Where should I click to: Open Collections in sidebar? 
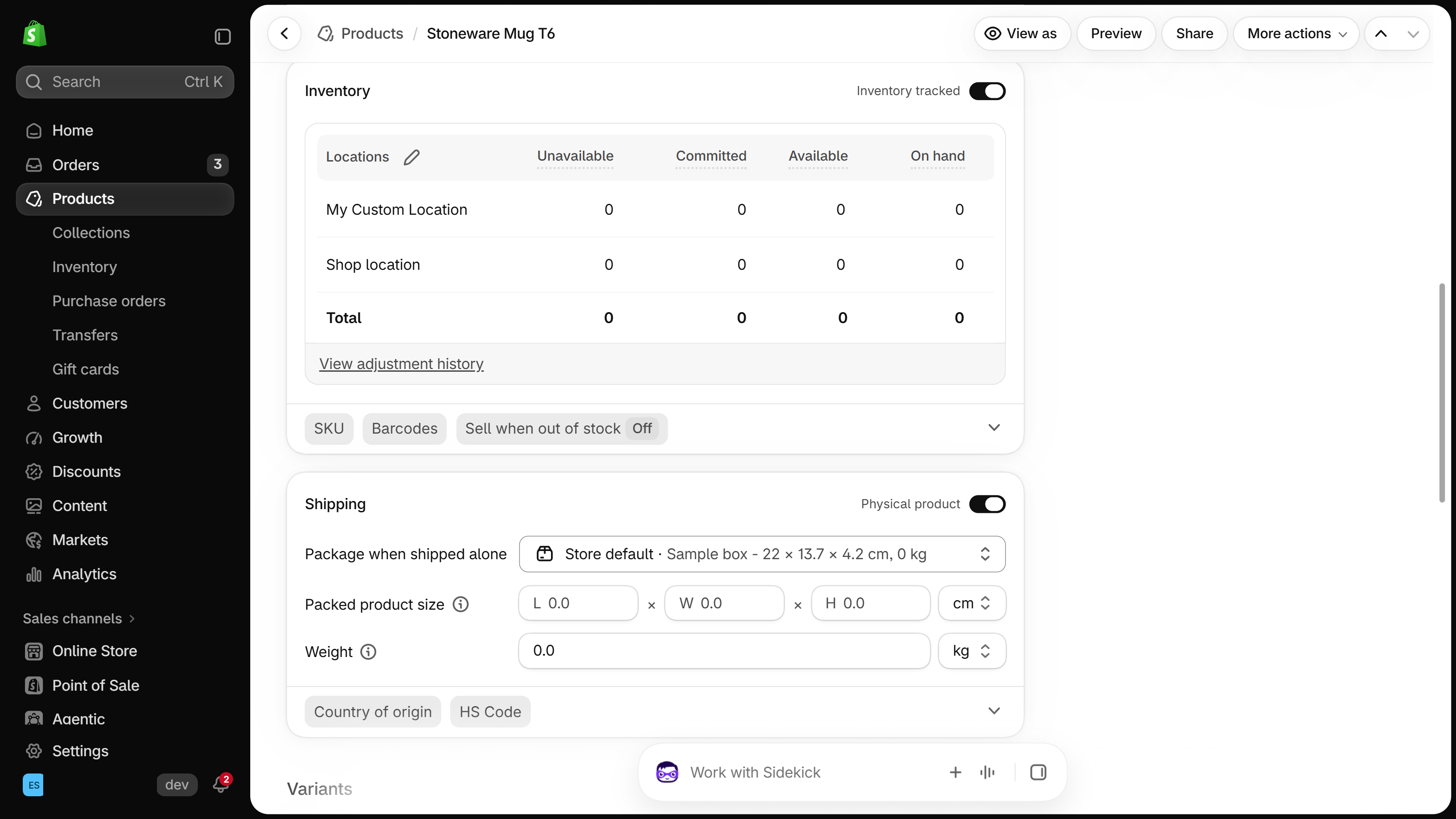click(91, 233)
